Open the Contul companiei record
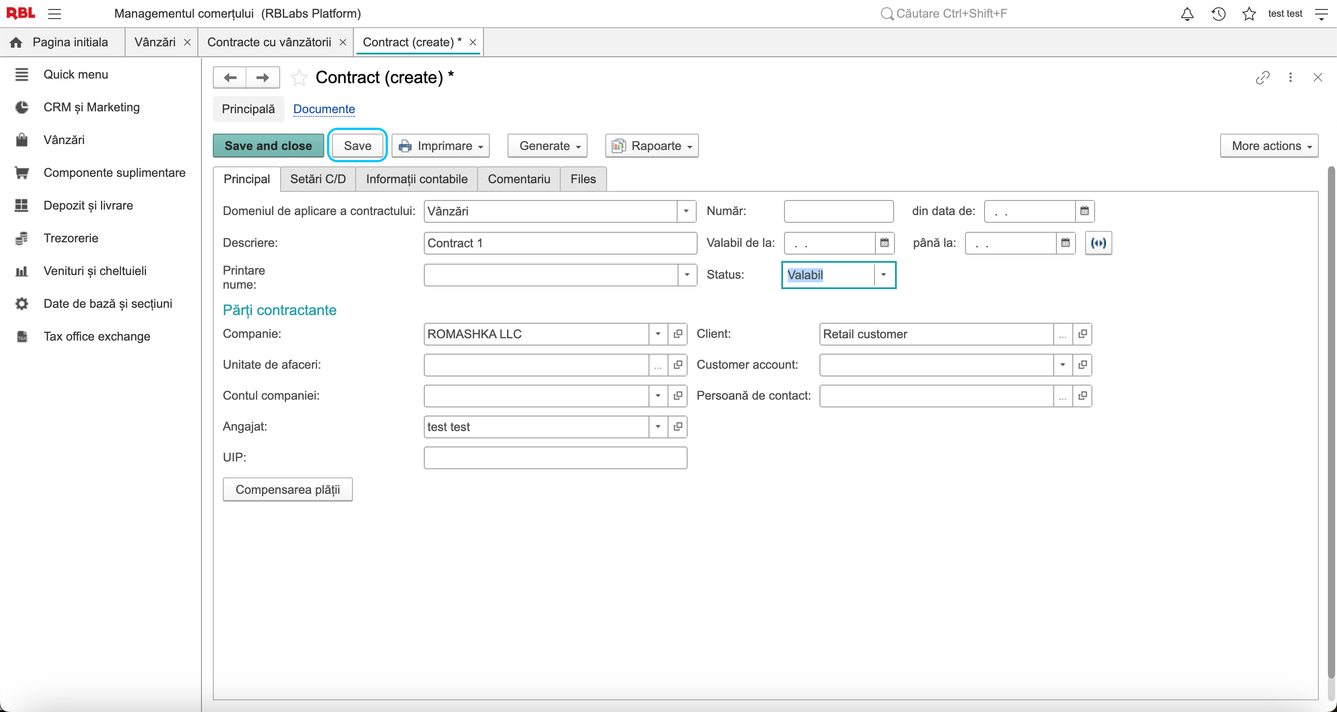 coord(678,396)
